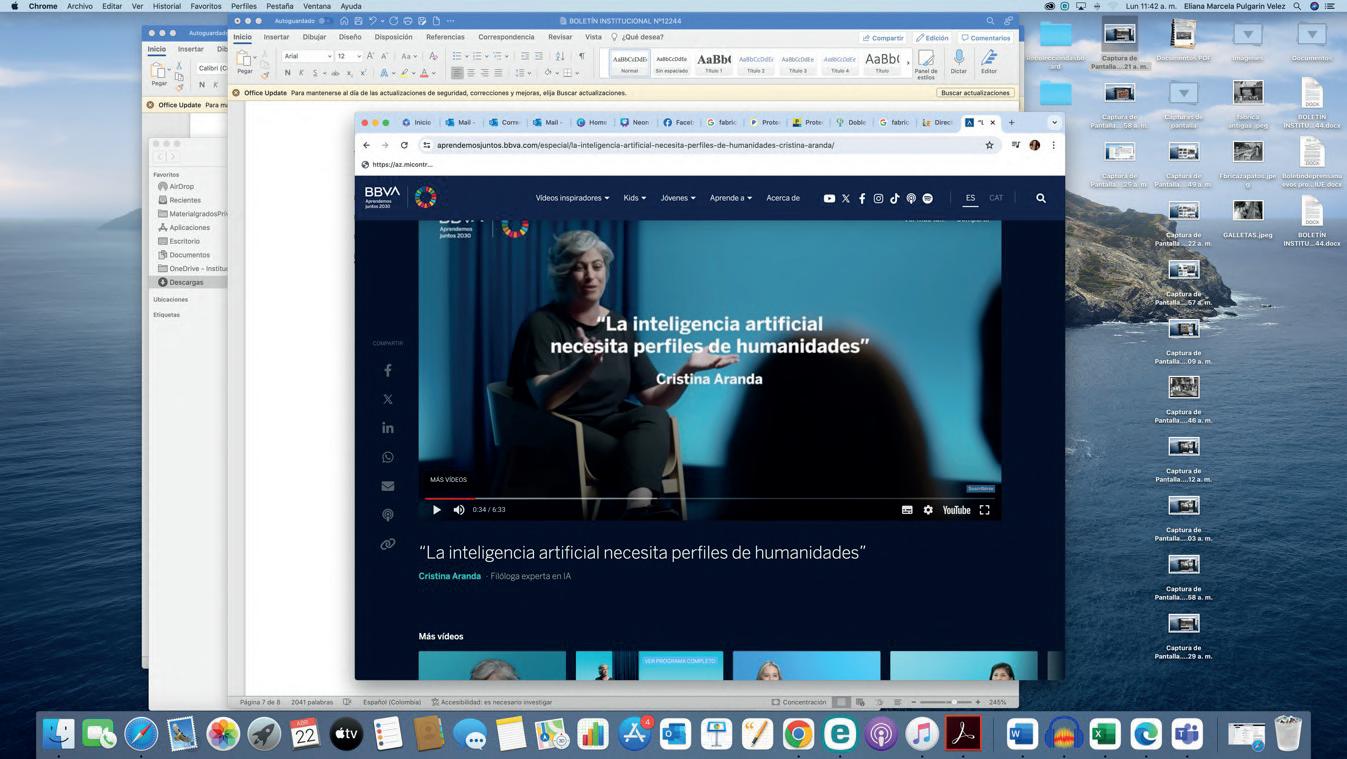This screenshot has height=759, width=1347.
Task: Open BBVA's TikTok from site header
Action: (x=895, y=198)
